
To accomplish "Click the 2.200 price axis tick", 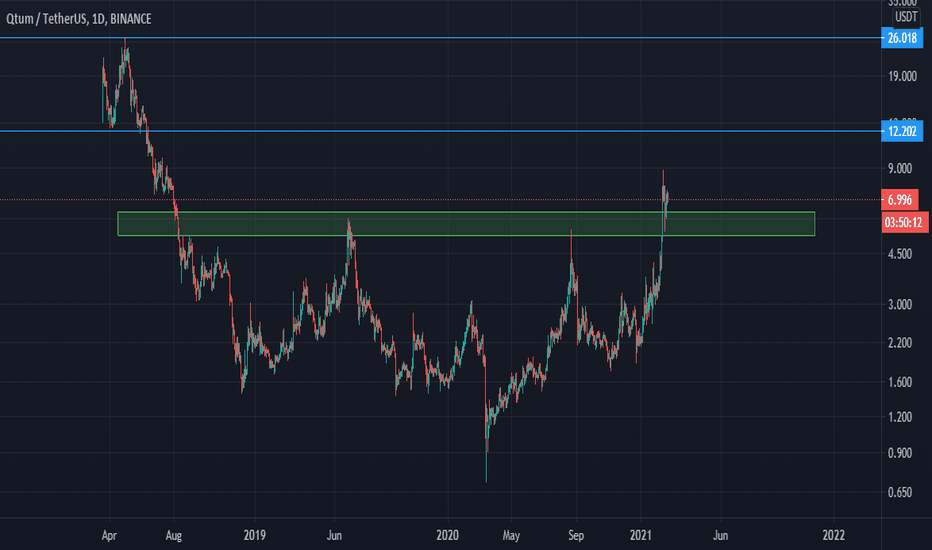I will pyautogui.click(x=900, y=342).
